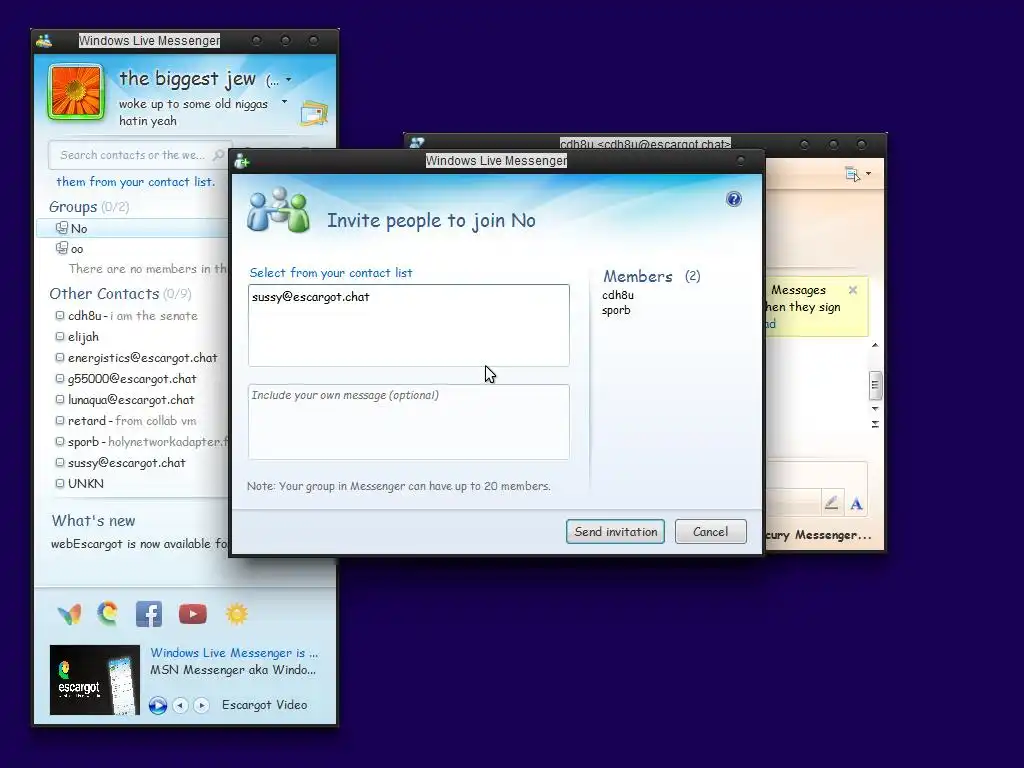
Task: Click the main window Messenger buddies title icon
Action: (44, 40)
